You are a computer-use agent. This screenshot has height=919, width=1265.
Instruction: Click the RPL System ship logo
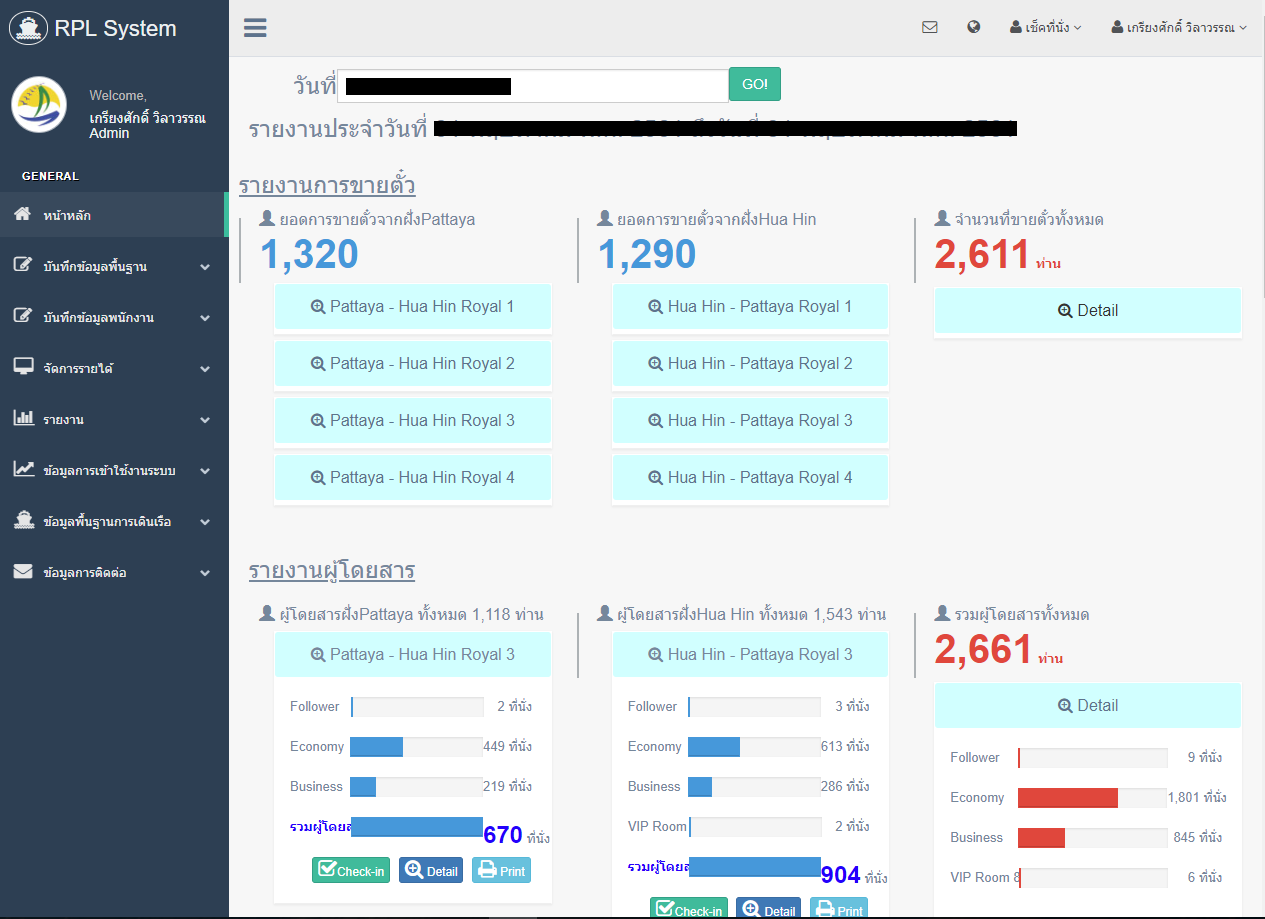tap(28, 29)
